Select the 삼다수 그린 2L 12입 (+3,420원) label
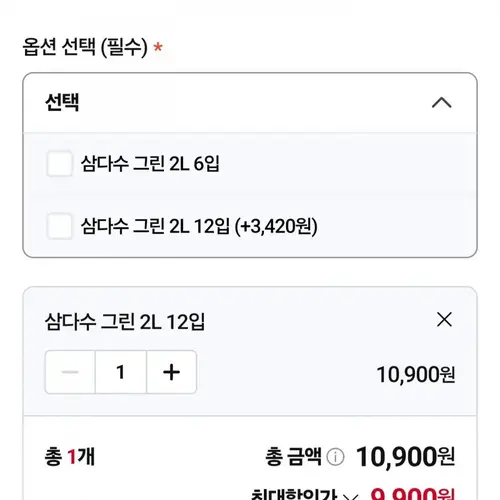This screenshot has height=500, width=500. coord(199,226)
